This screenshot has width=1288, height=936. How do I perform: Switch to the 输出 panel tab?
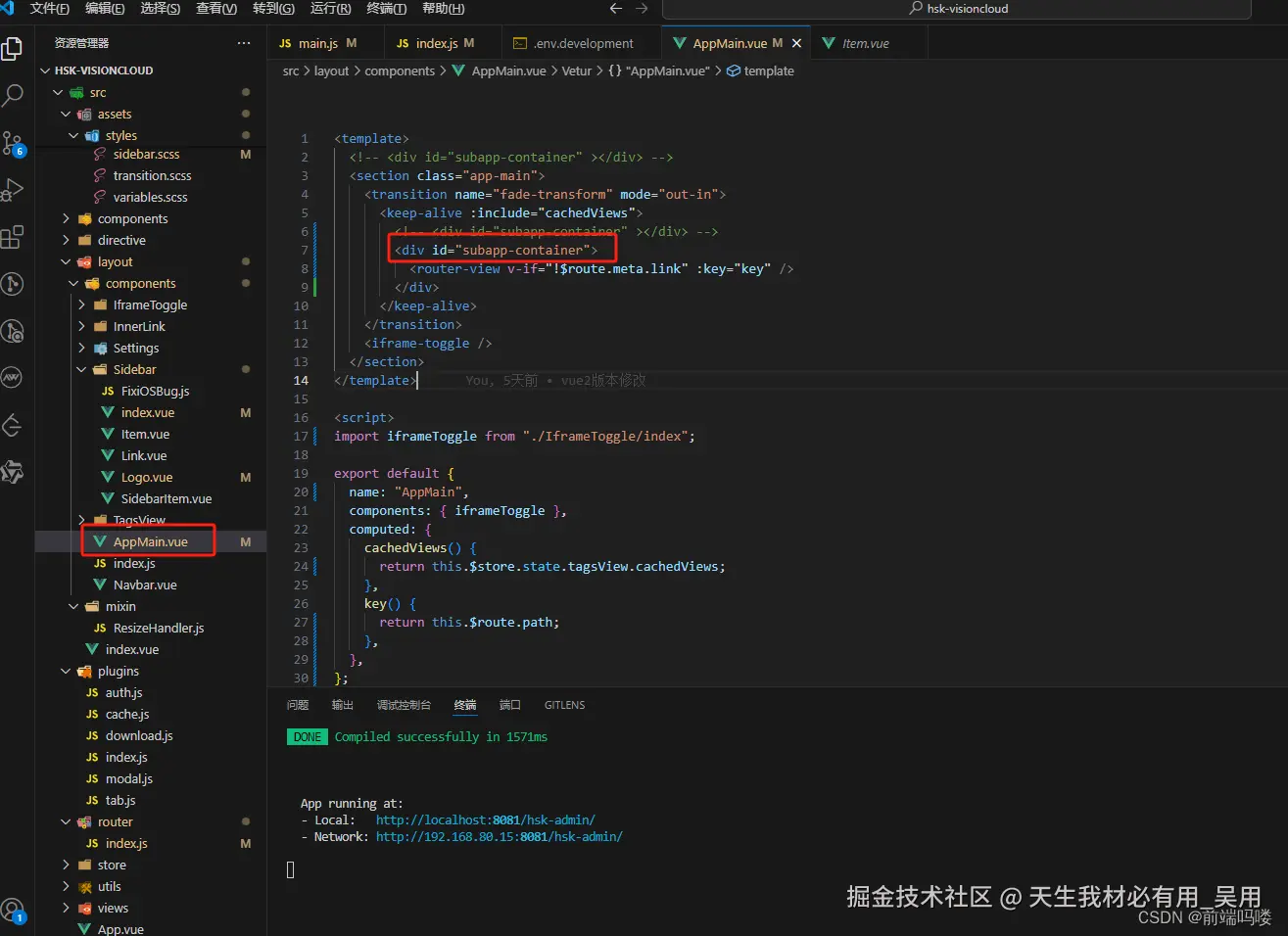(343, 705)
